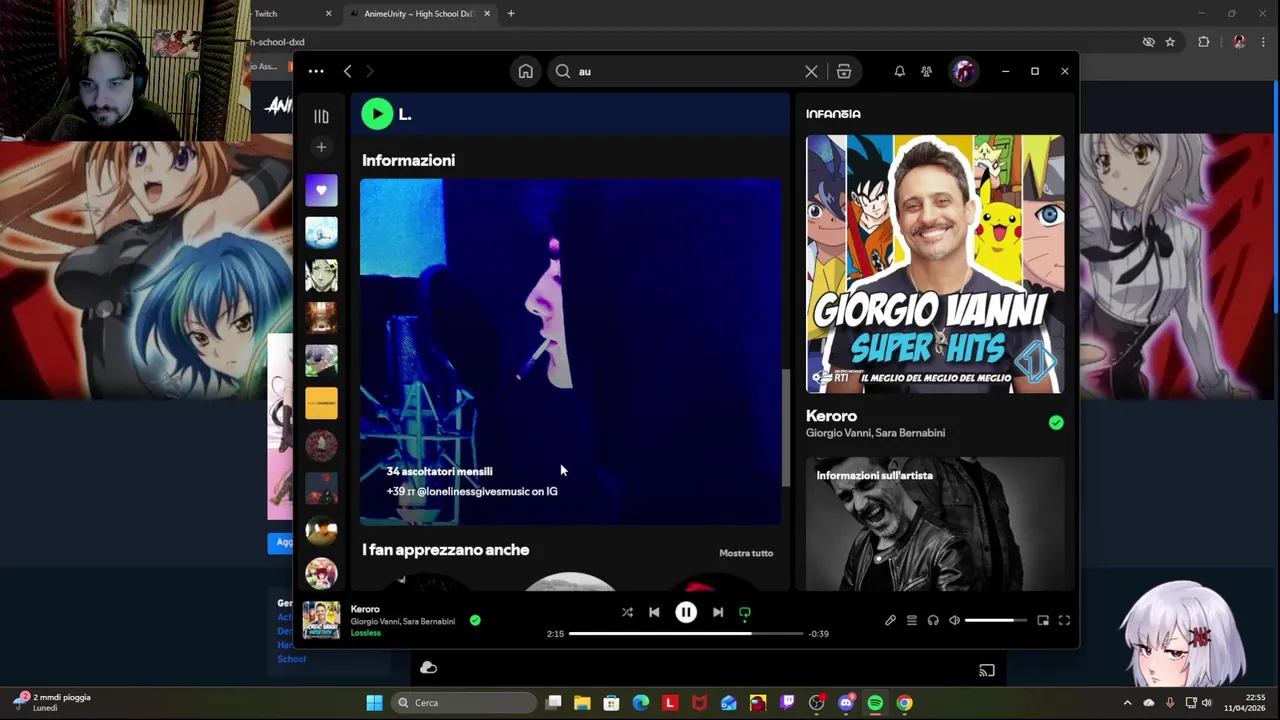
Task: Open artist Informazioni image card
Action: [x=570, y=351]
